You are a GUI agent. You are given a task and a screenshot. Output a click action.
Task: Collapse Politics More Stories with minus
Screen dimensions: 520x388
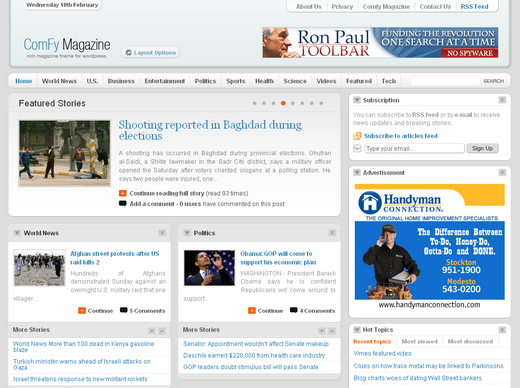click(x=332, y=331)
